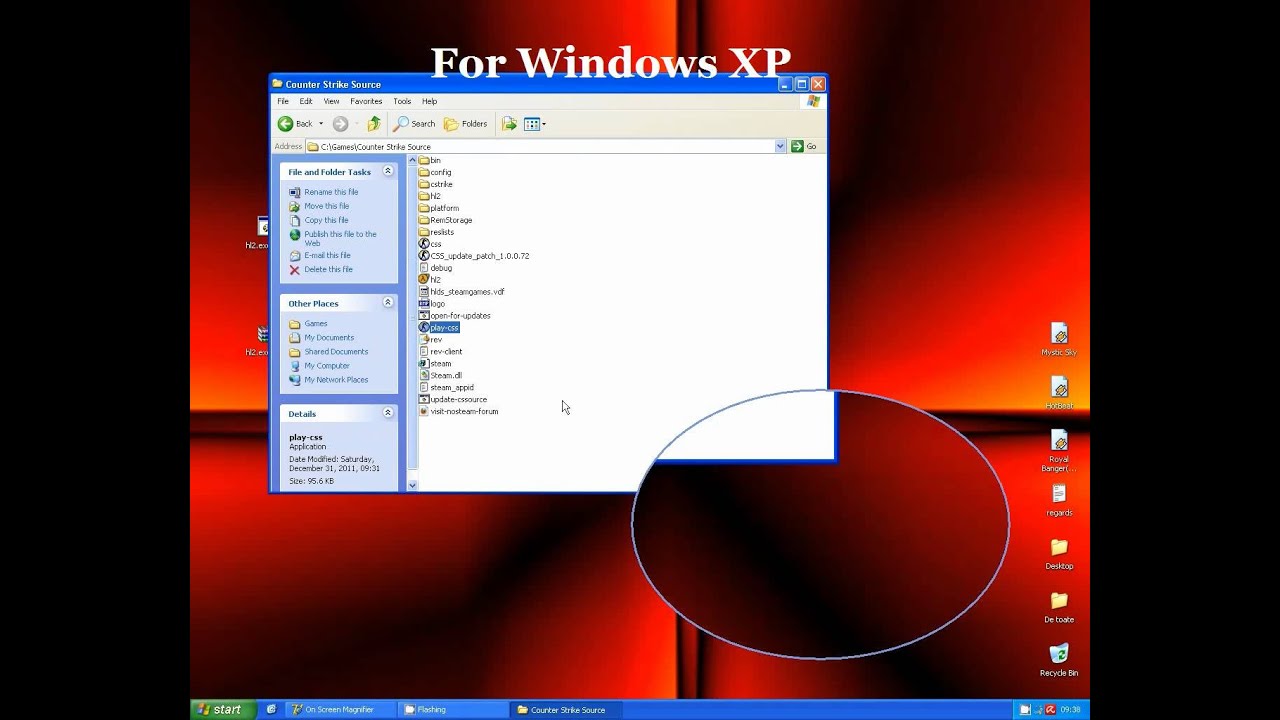This screenshot has width=1280, height=720.
Task: Open Shared Documents from Other Places
Action: pos(336,352)
